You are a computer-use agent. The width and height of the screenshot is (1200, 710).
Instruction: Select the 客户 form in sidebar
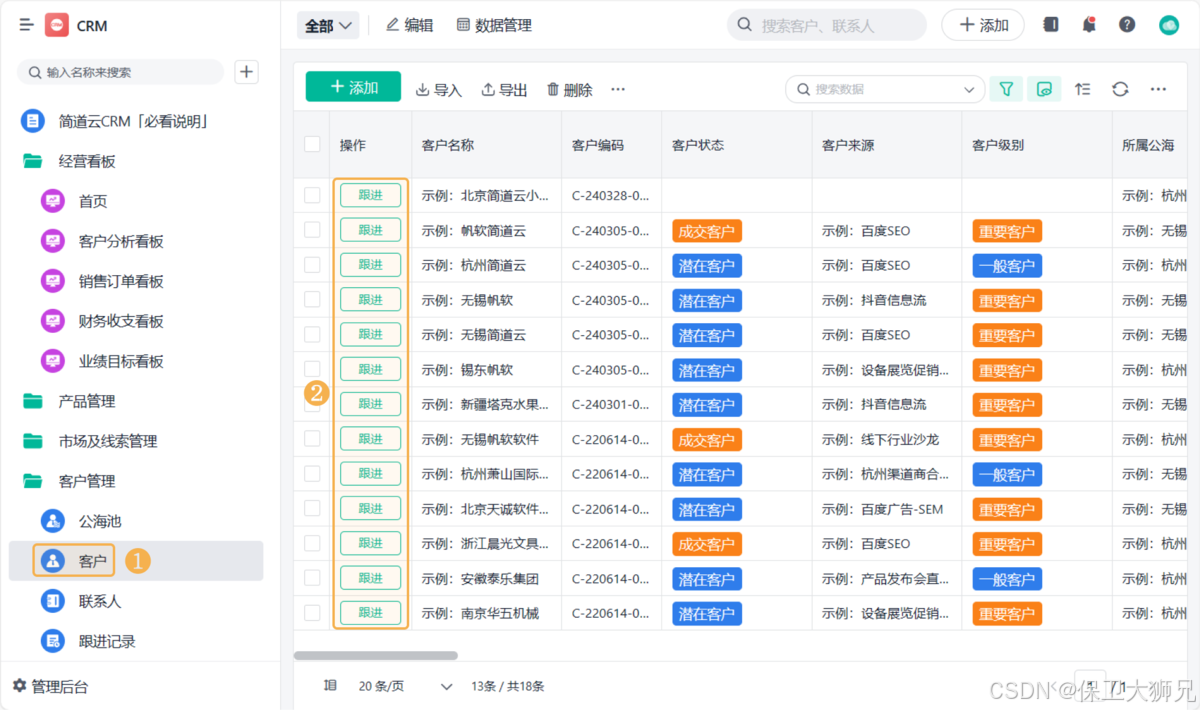tap(136, 561)
